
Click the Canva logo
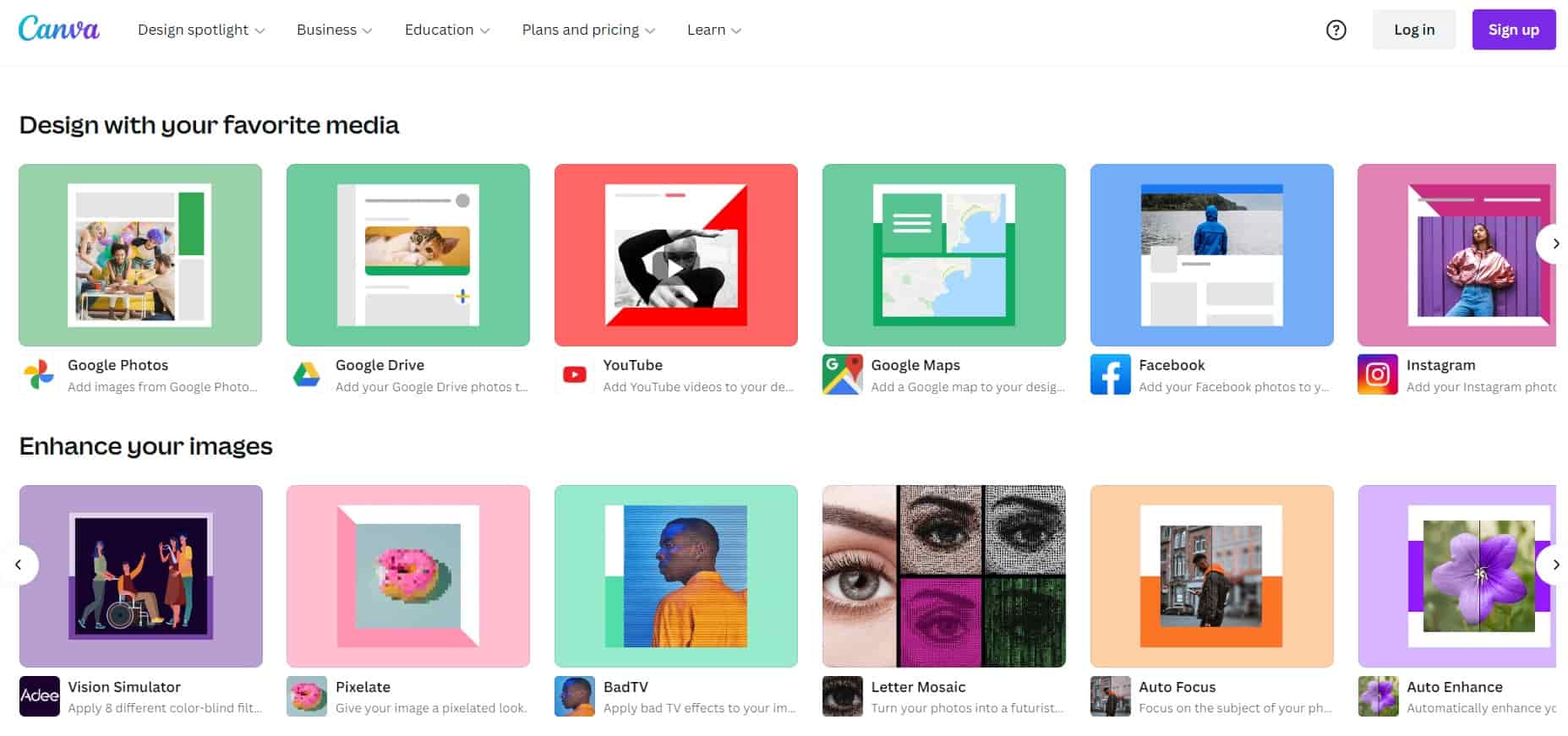pos(59,29)
